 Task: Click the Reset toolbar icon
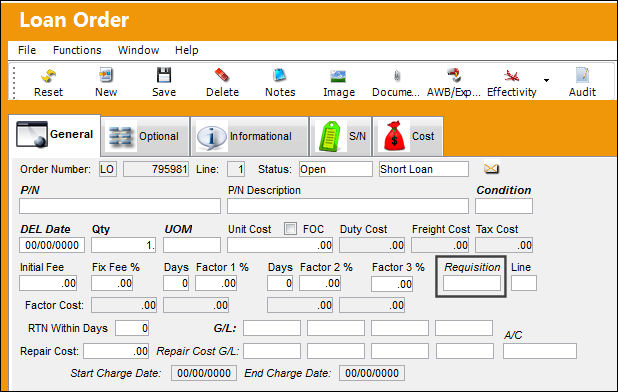(x=48, y=83)
